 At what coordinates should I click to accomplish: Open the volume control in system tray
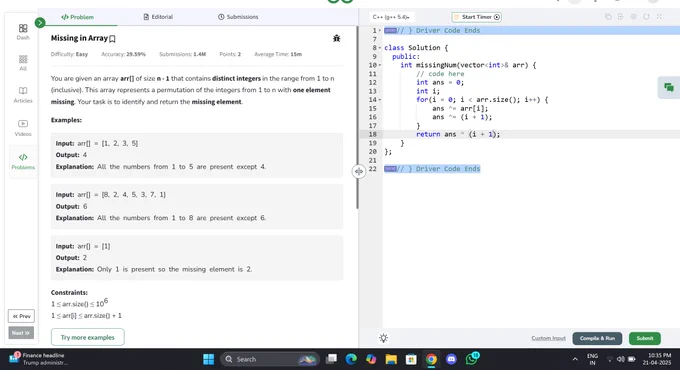621,359
